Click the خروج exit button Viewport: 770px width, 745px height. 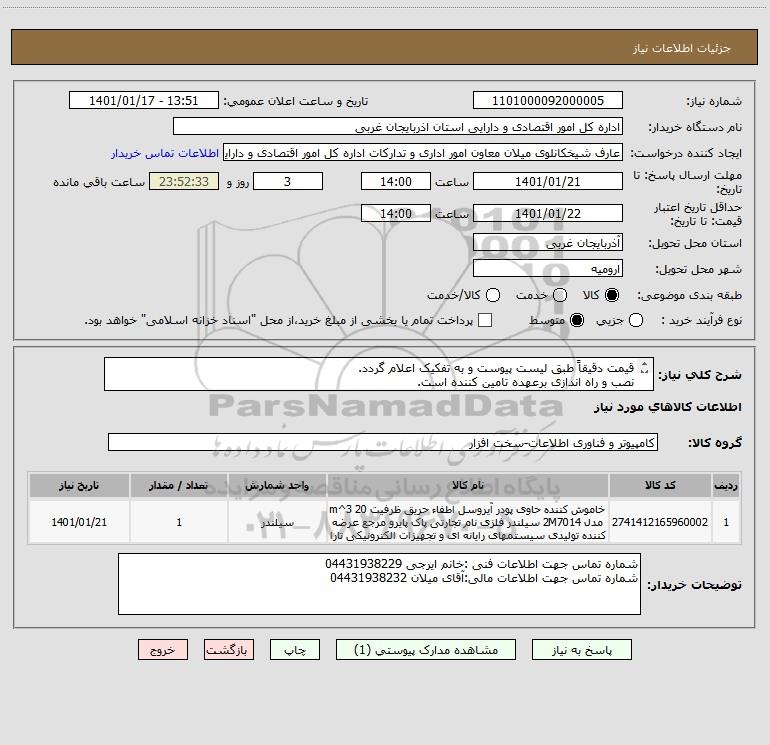point(163,650)
